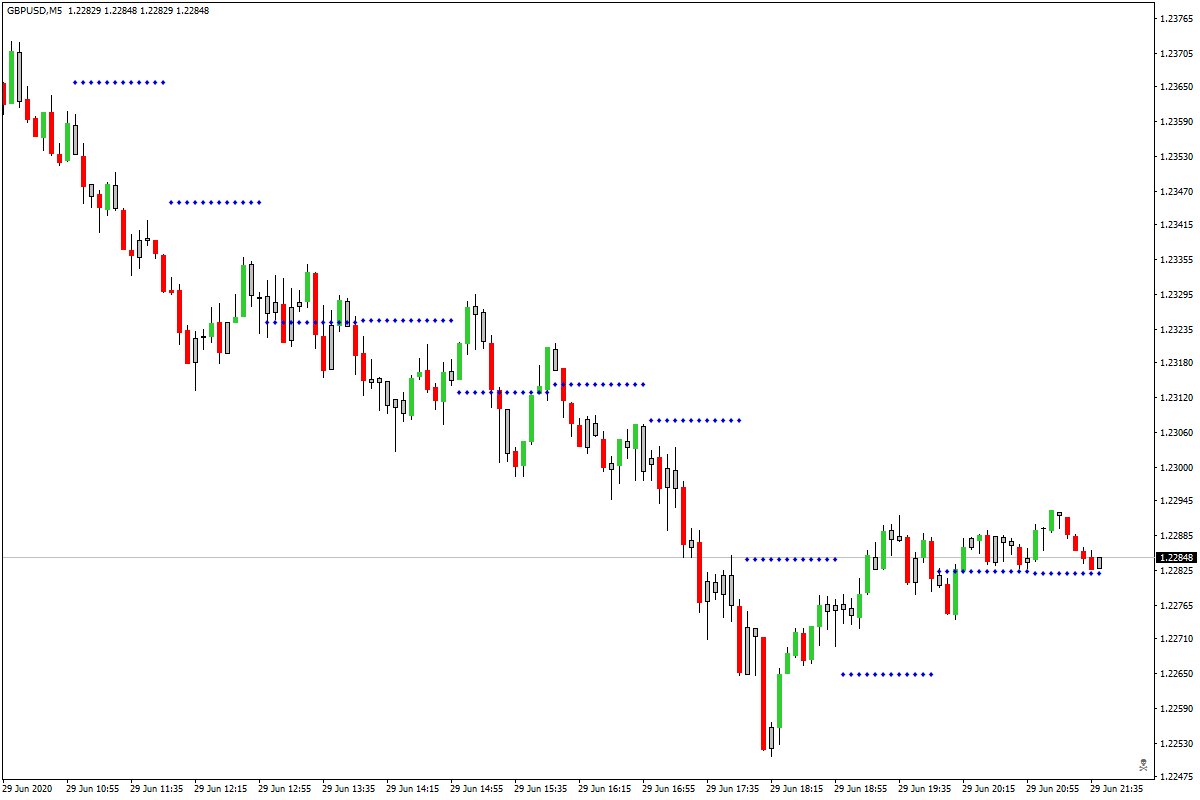Click the lowest blue dotted level line
The height and width of the screenshot is (800, 1200).
[x=887, y=674]
